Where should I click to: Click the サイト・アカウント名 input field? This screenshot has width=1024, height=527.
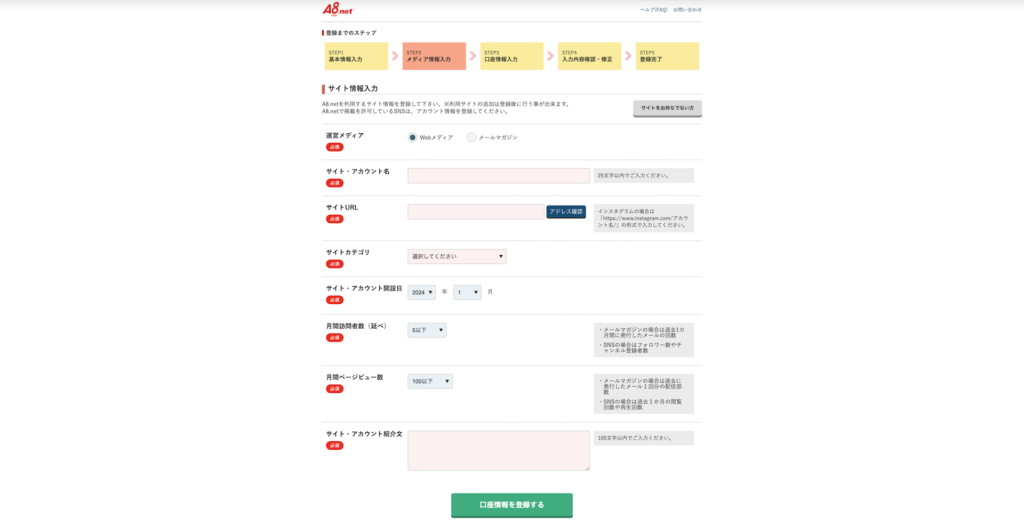pyautogui.click(x=498, y=176)
